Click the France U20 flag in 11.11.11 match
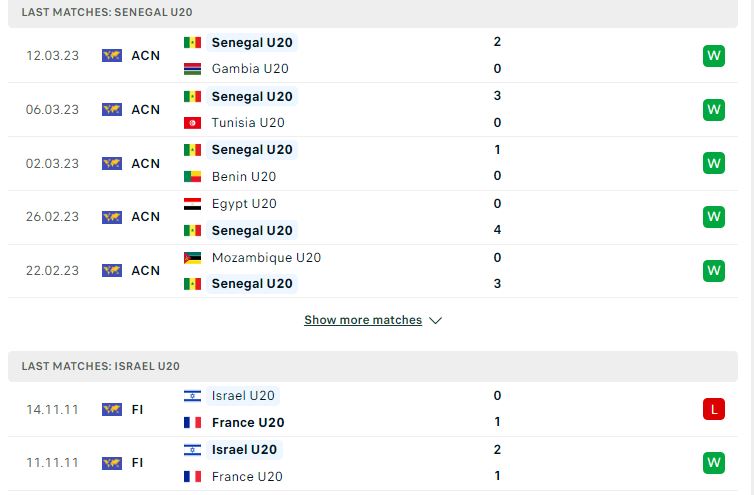This screenshot has width=754, height=495. point(192,477)
